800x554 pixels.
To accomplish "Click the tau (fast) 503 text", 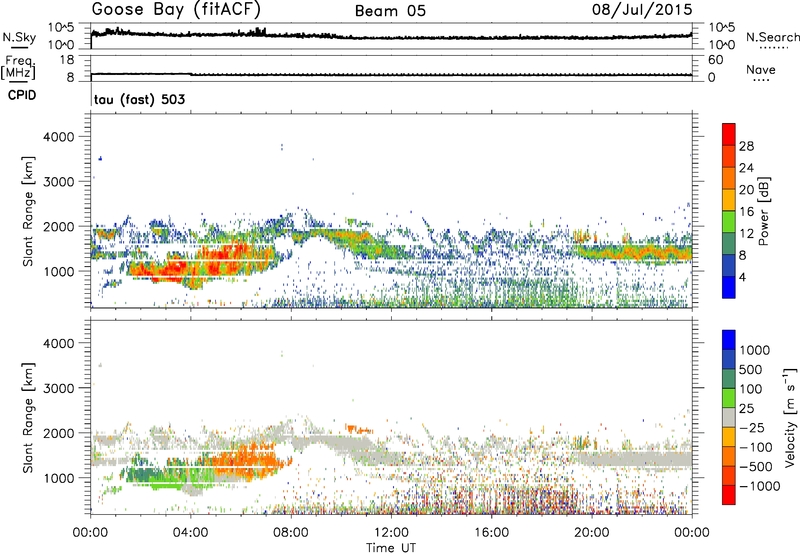I will point(139,99).
